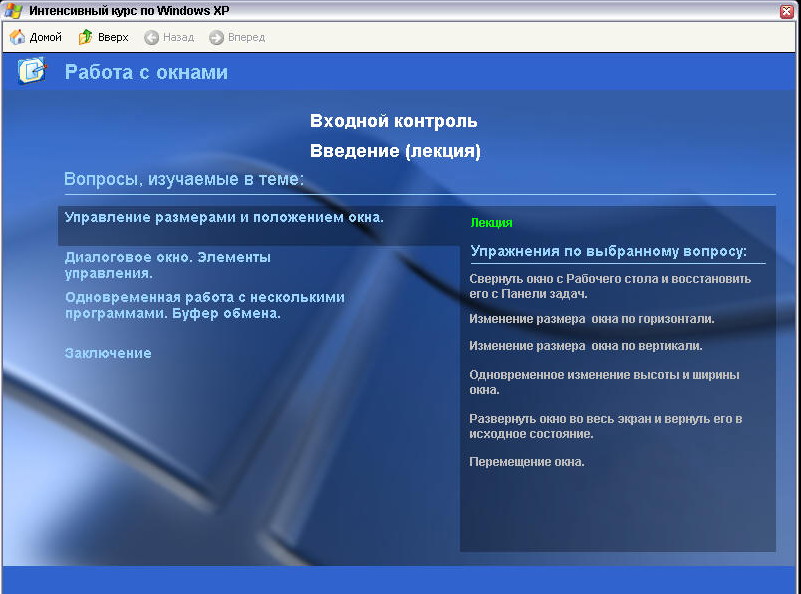Start exercise Свернуть окно с Рабочего стола
The width and height of the screenshot is (801, 594).
[610, 286]
